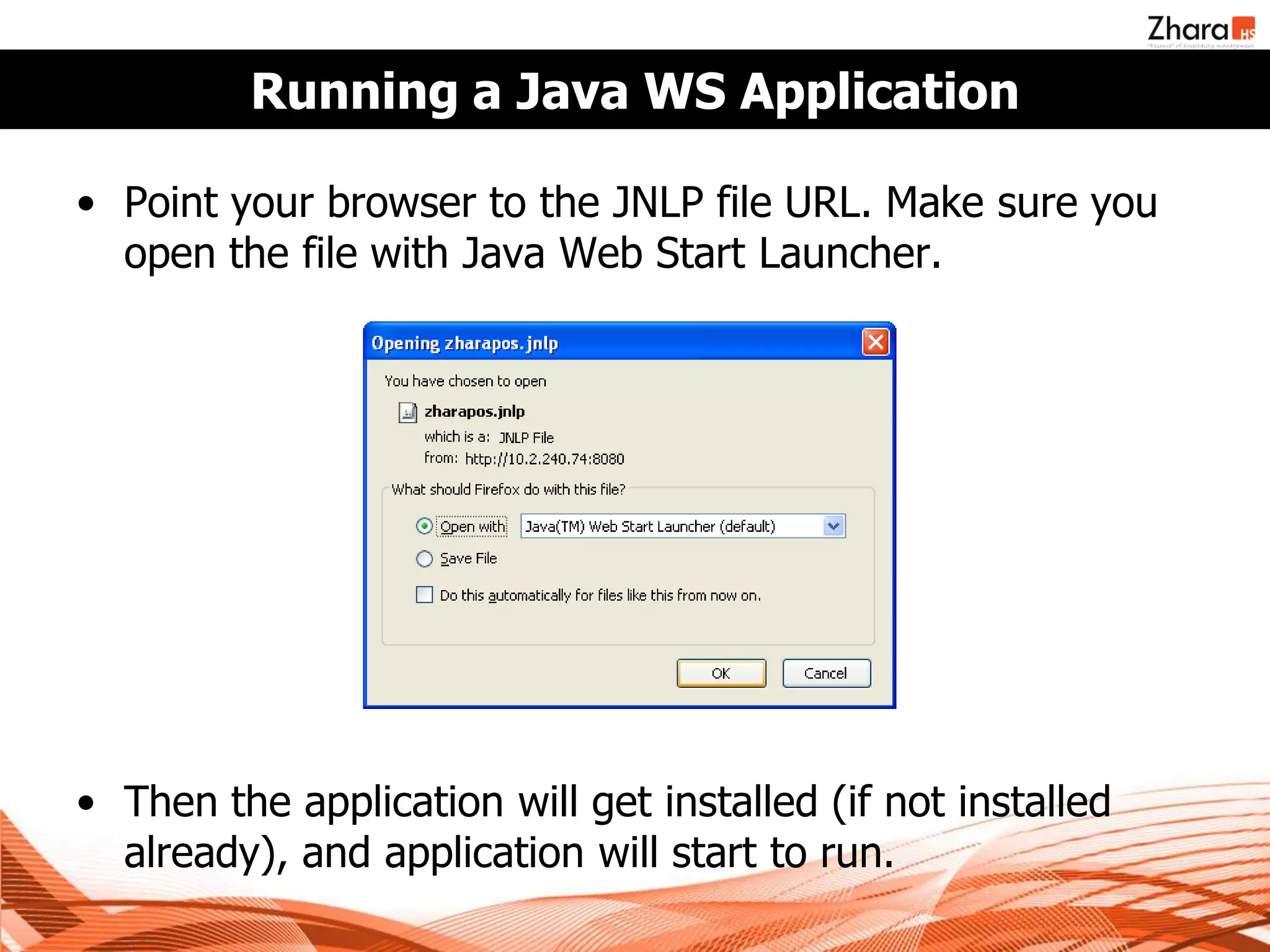The width and height of the screenshot is (1270, 952).
Task: Click the http://10.2.240.74:8080 source address
Action: (544, 459)
